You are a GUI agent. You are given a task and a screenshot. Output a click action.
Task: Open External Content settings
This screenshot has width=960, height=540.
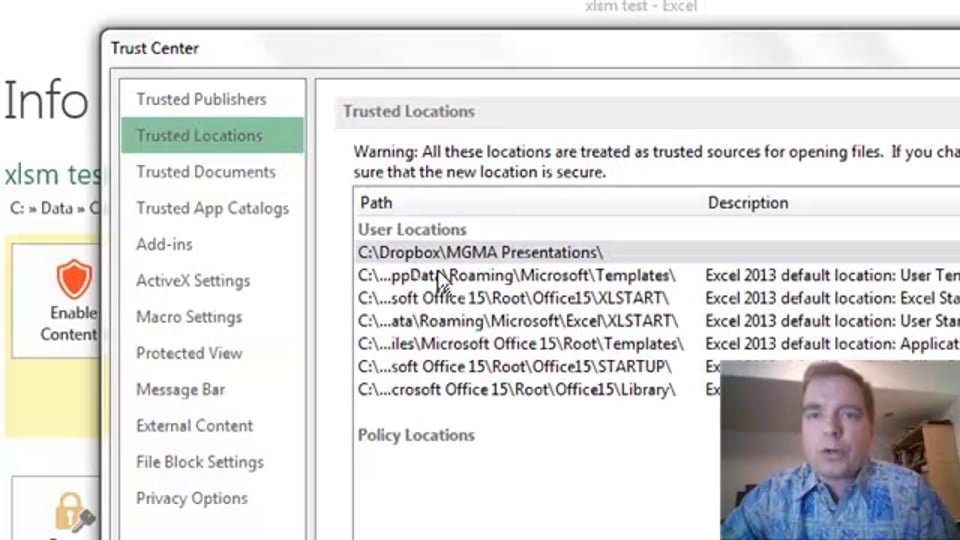194,426
